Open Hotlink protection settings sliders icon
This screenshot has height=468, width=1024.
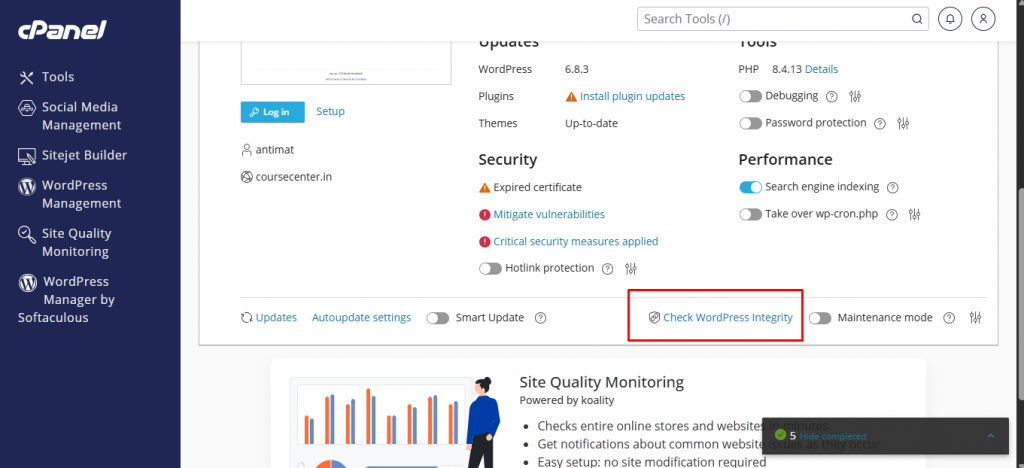click(631, 269)
